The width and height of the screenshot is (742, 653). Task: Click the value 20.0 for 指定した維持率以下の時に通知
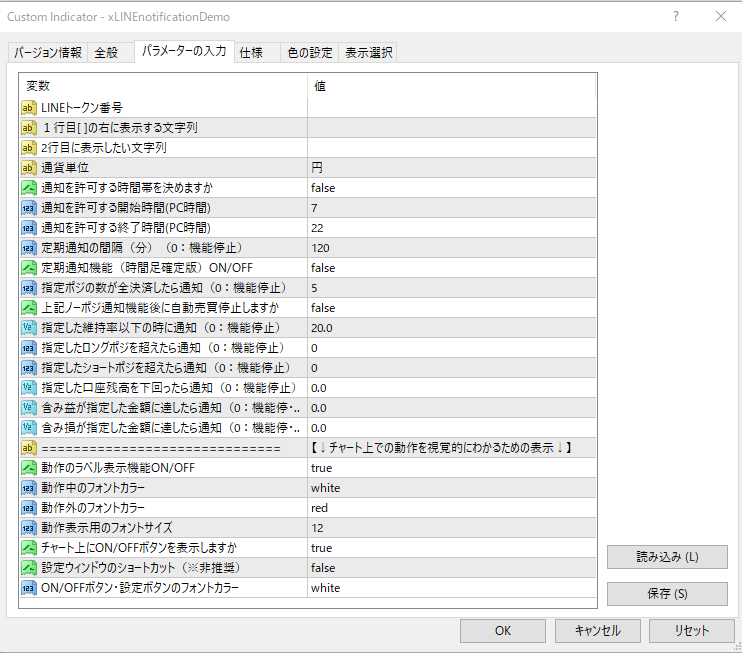tap(452, 328)
